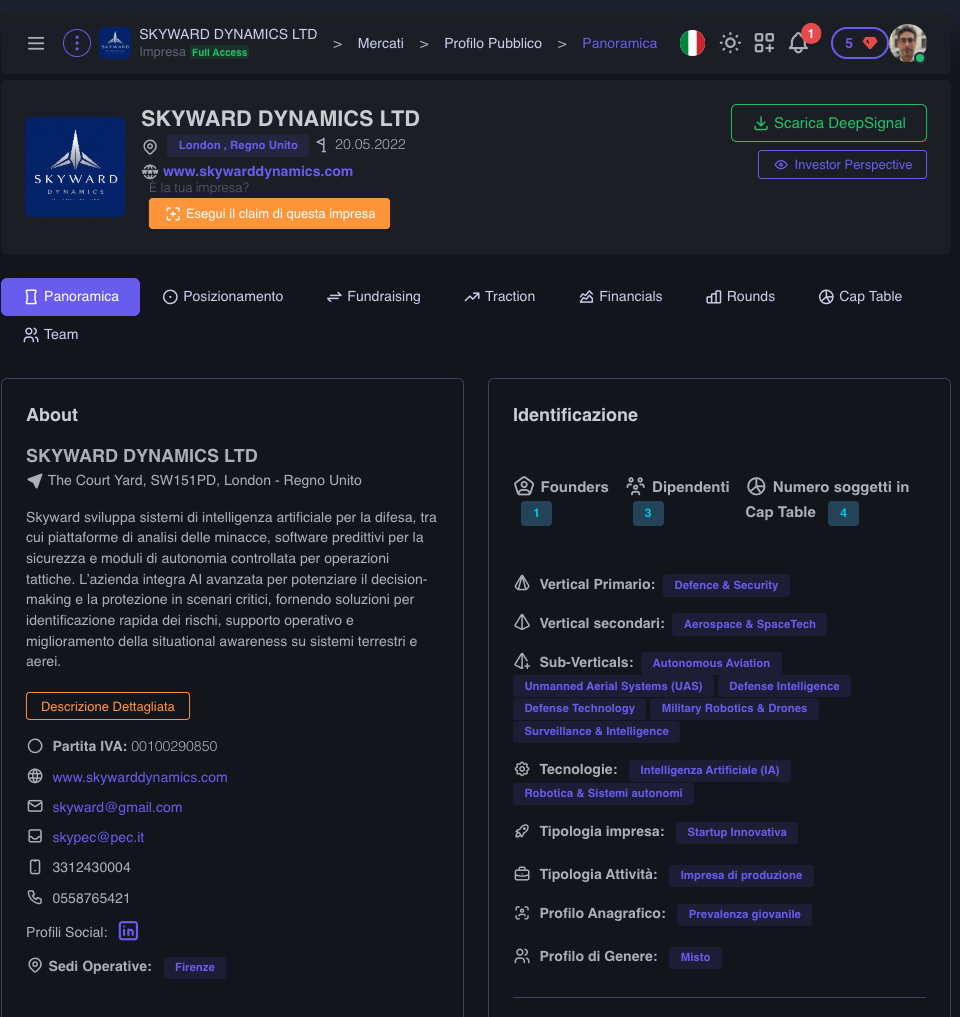Viewport: 960px width, 1017px height.
Task: Click the Skyward small logo in header
Action: (x=115, y=43)
